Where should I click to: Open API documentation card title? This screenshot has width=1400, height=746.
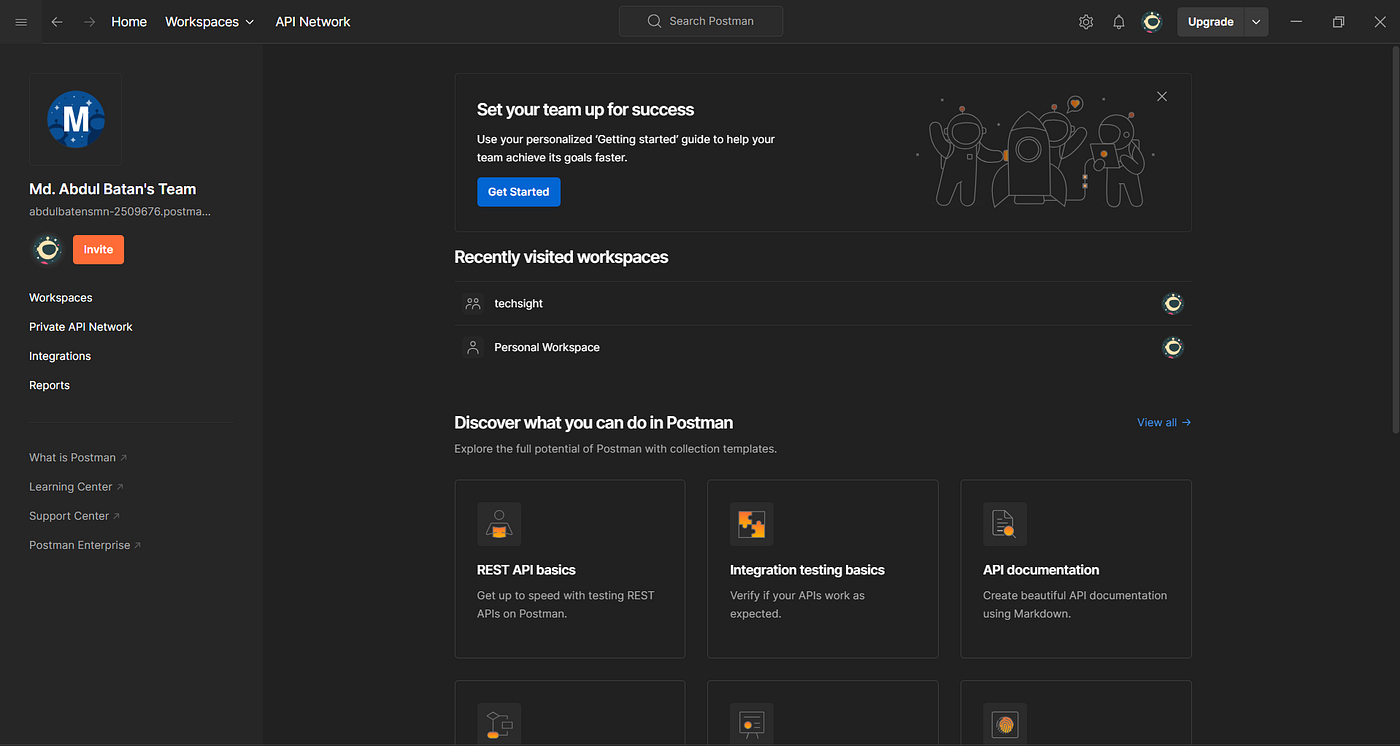[1041, 570]
